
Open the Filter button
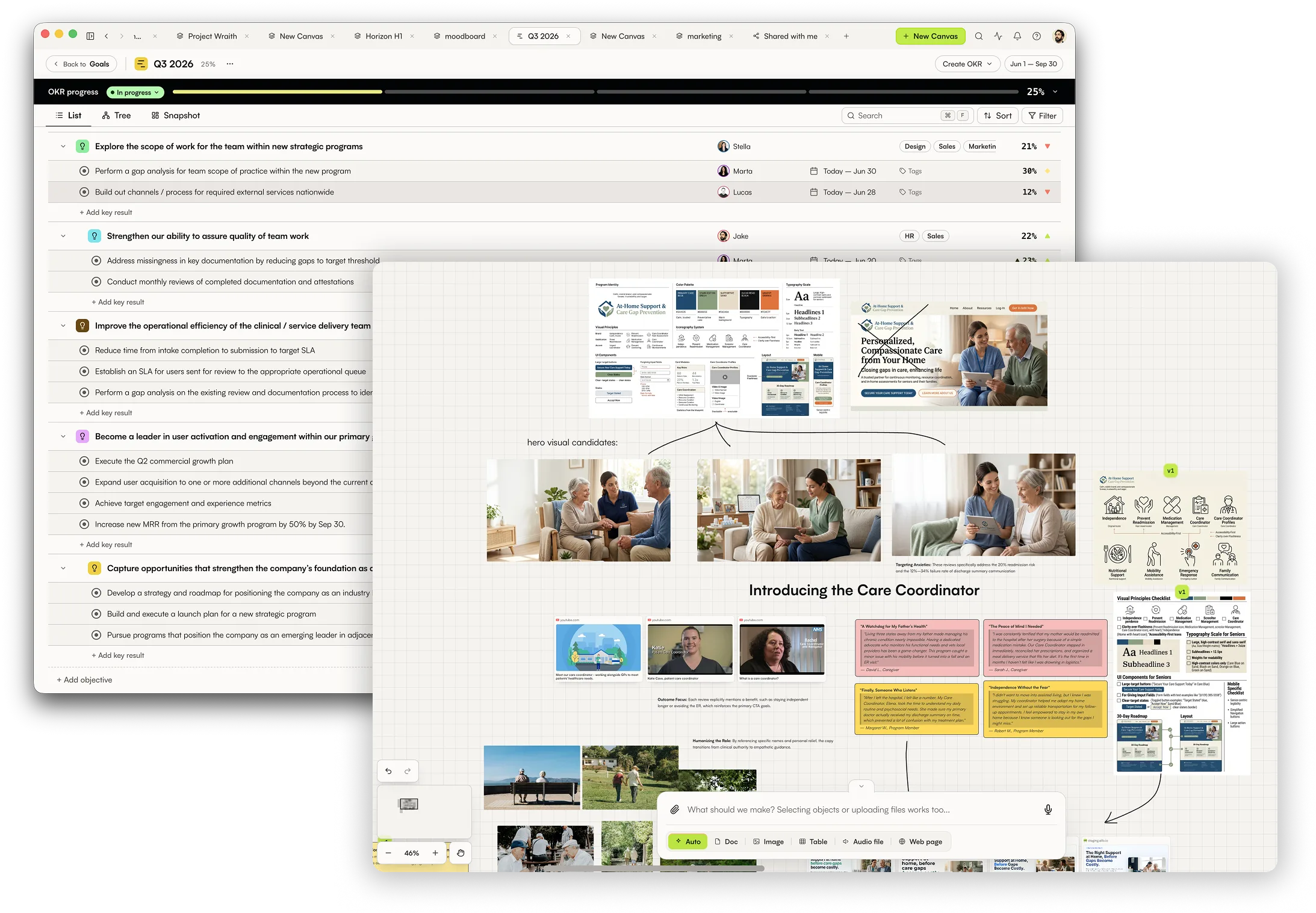click(x=1042, y=116)
